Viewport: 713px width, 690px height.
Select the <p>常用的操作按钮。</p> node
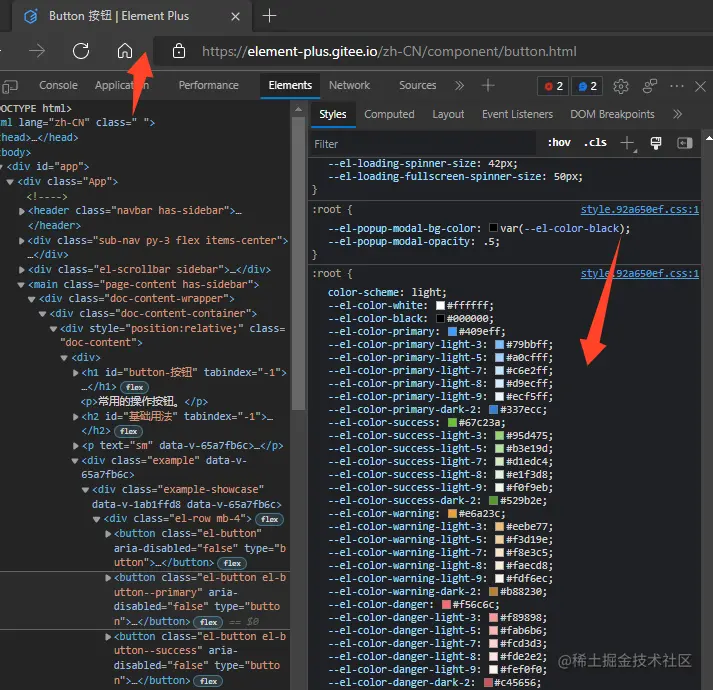coord(144,402)
